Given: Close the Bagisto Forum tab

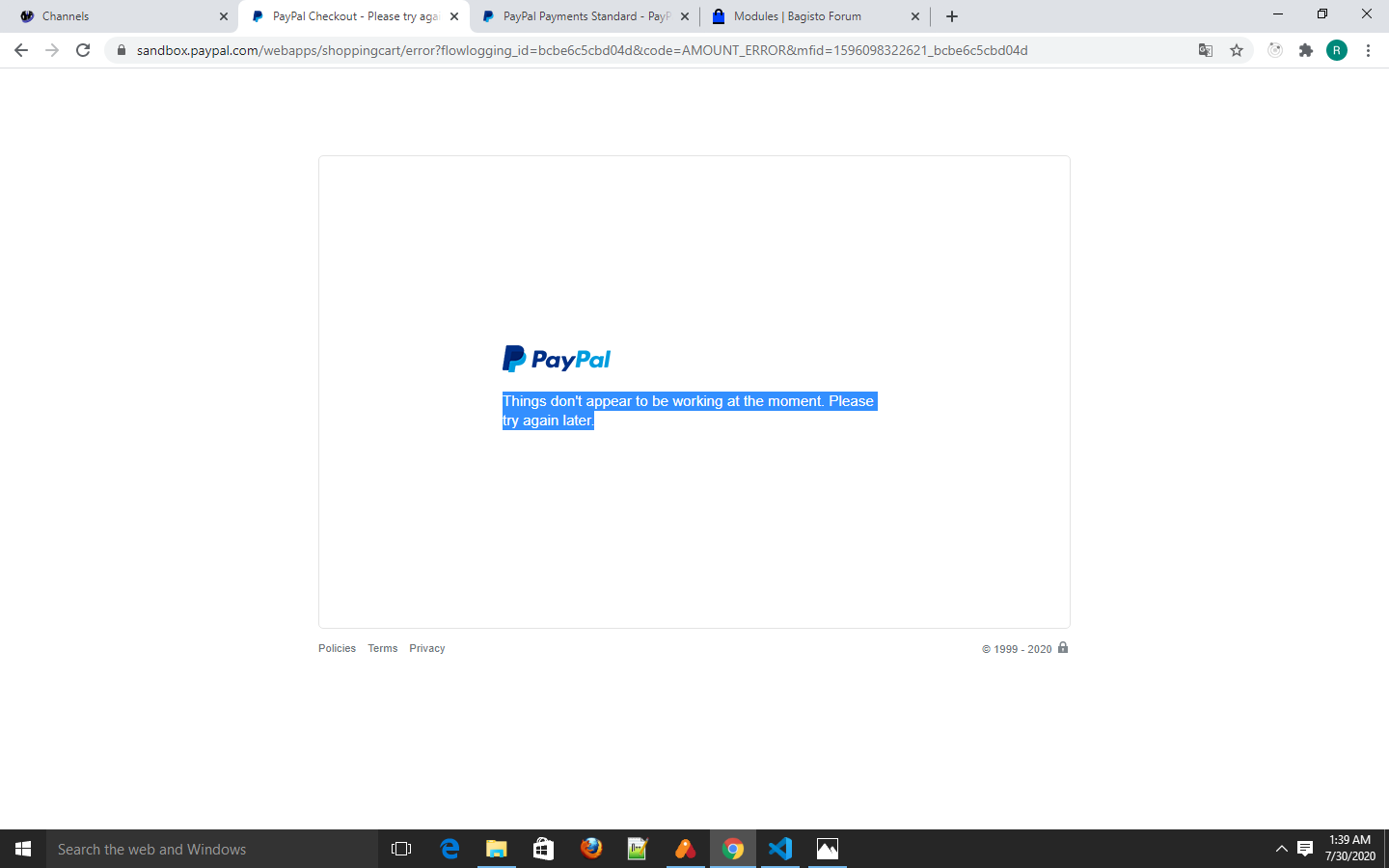Looking at the screenshot, I should click(x=915, y=16).
